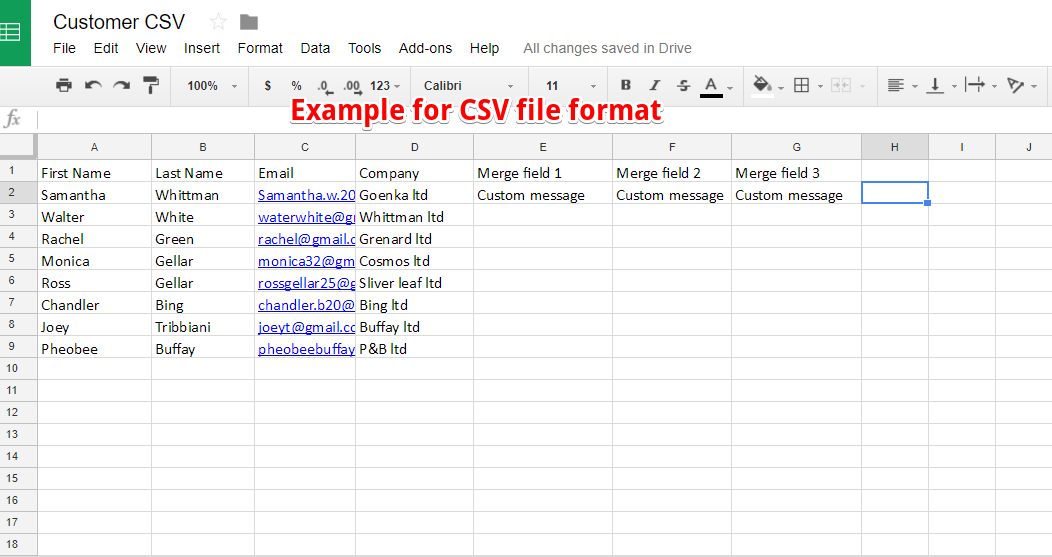The image size is (1052, 557).
Task: Click the merge cells icon
Action: [841, 85]
